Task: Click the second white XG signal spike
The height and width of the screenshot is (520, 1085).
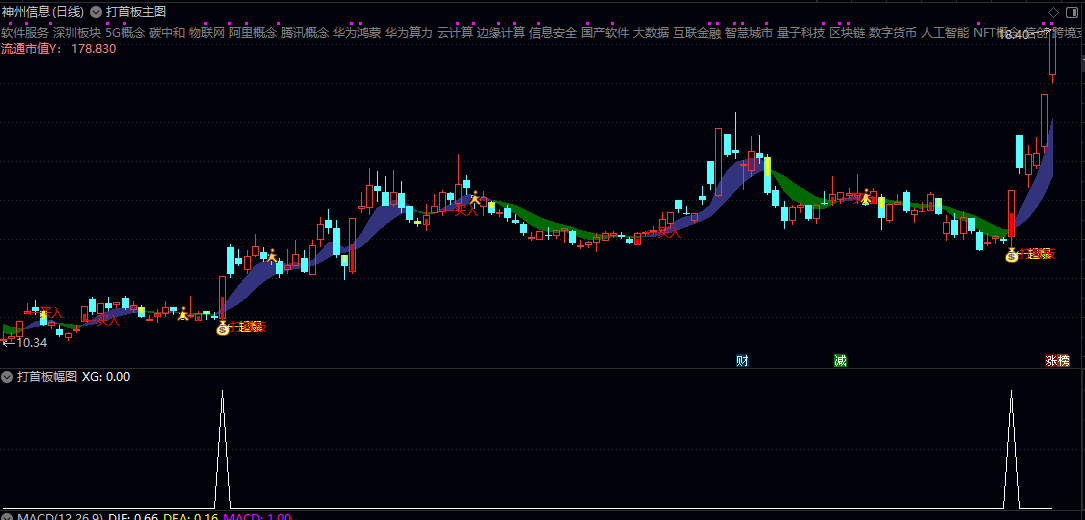Action: [x=1012, y=449]
